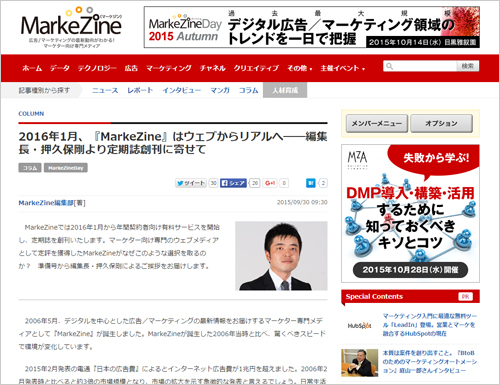
Task: Click the Google+ count showing 0
Action: tap(284, 183)
